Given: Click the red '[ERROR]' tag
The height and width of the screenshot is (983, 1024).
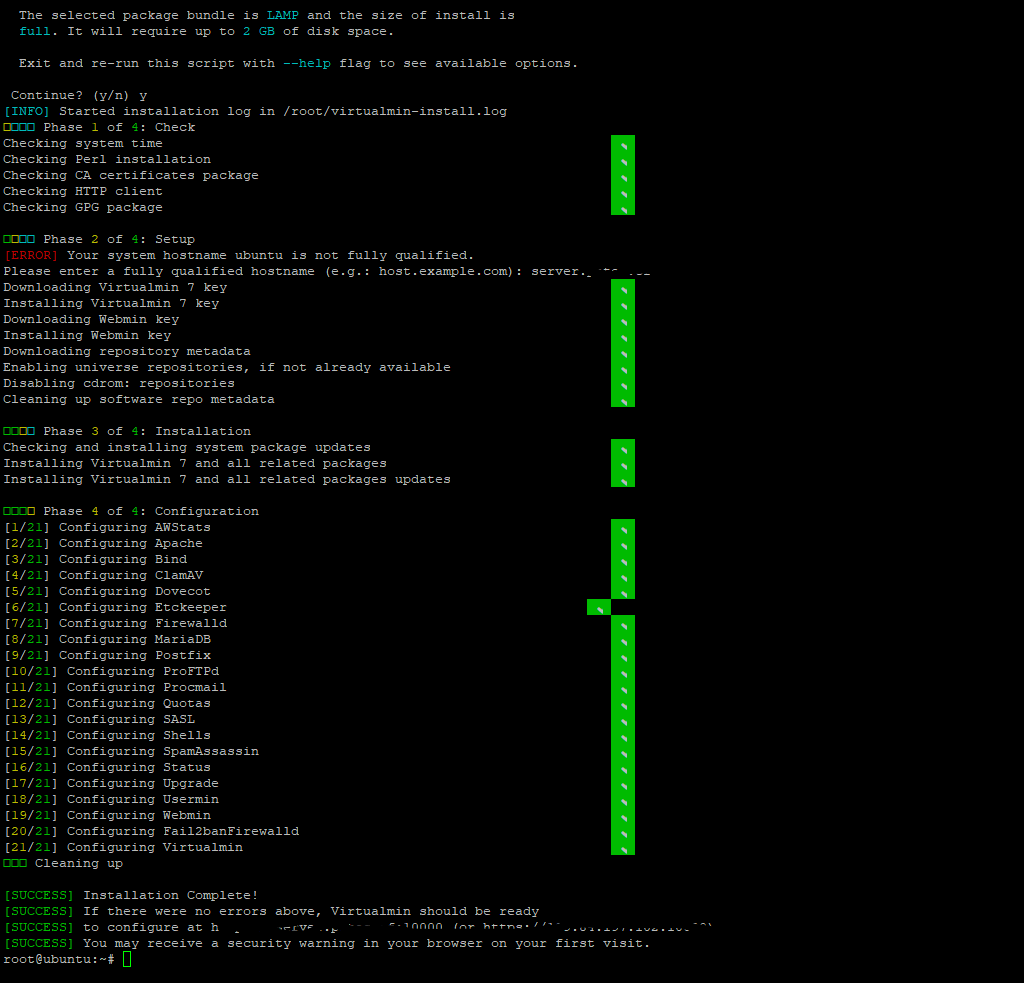Looking at the screenshot, I should click(x=31, y=255).
